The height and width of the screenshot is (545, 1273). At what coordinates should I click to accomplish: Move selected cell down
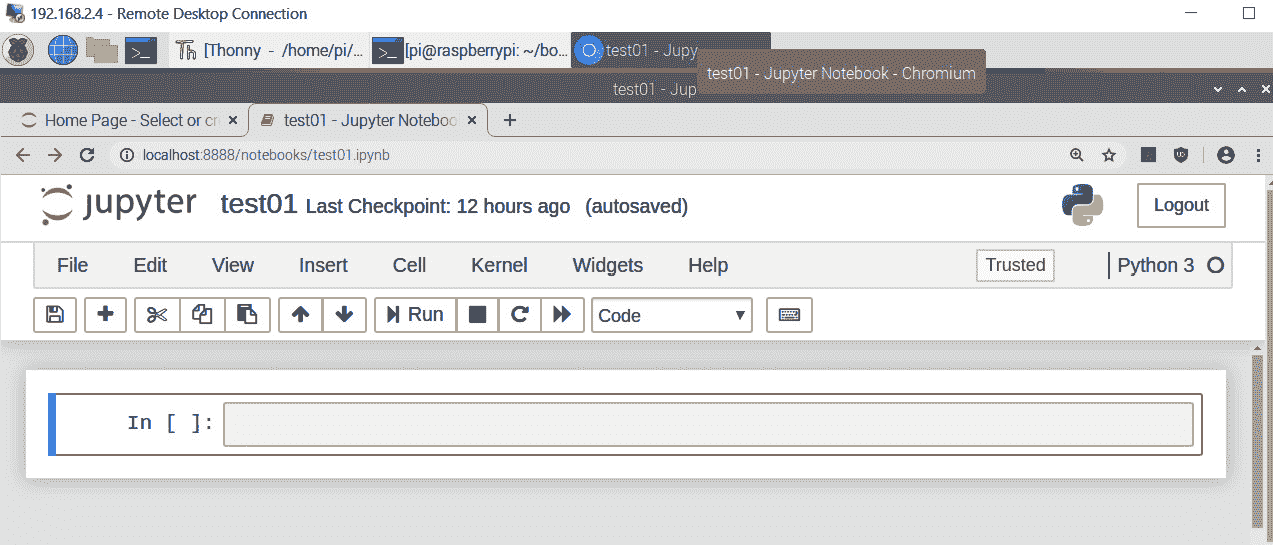[344, 315]
